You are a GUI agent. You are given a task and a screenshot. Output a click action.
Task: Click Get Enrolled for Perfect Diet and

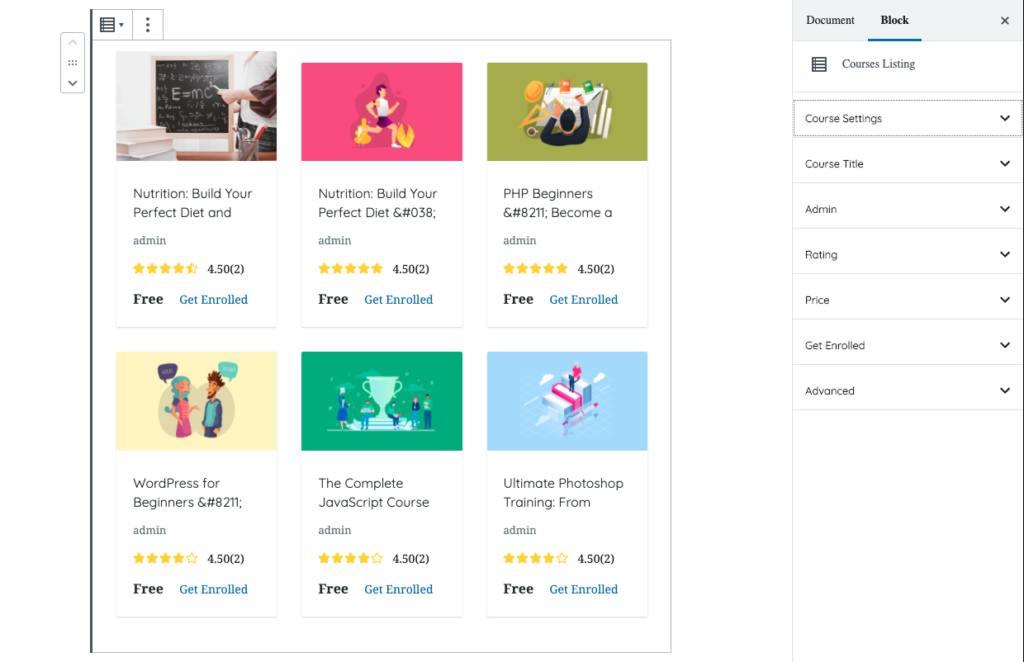pyautogui.click(x=214, y=300)
